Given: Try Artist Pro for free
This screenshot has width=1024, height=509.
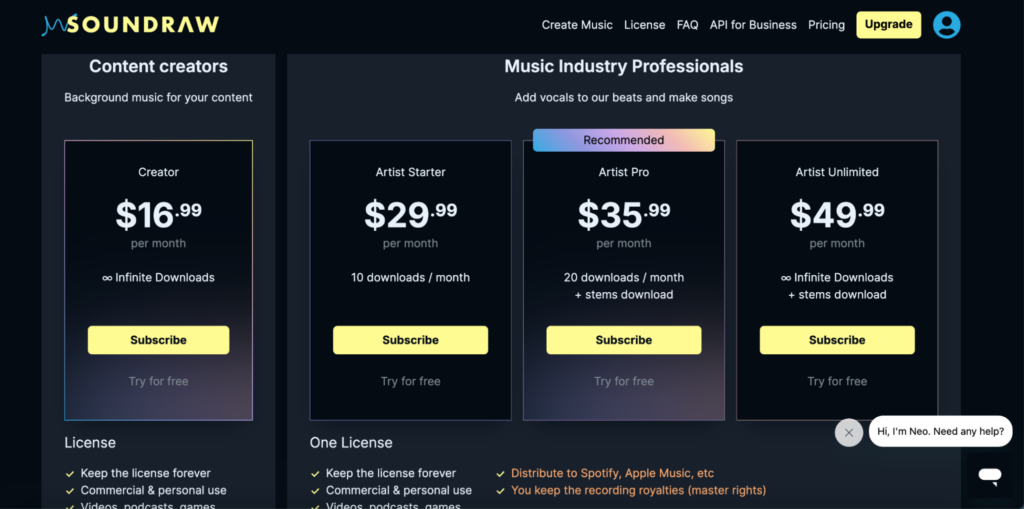Looking at the screenshot, I should click(624, 381).
